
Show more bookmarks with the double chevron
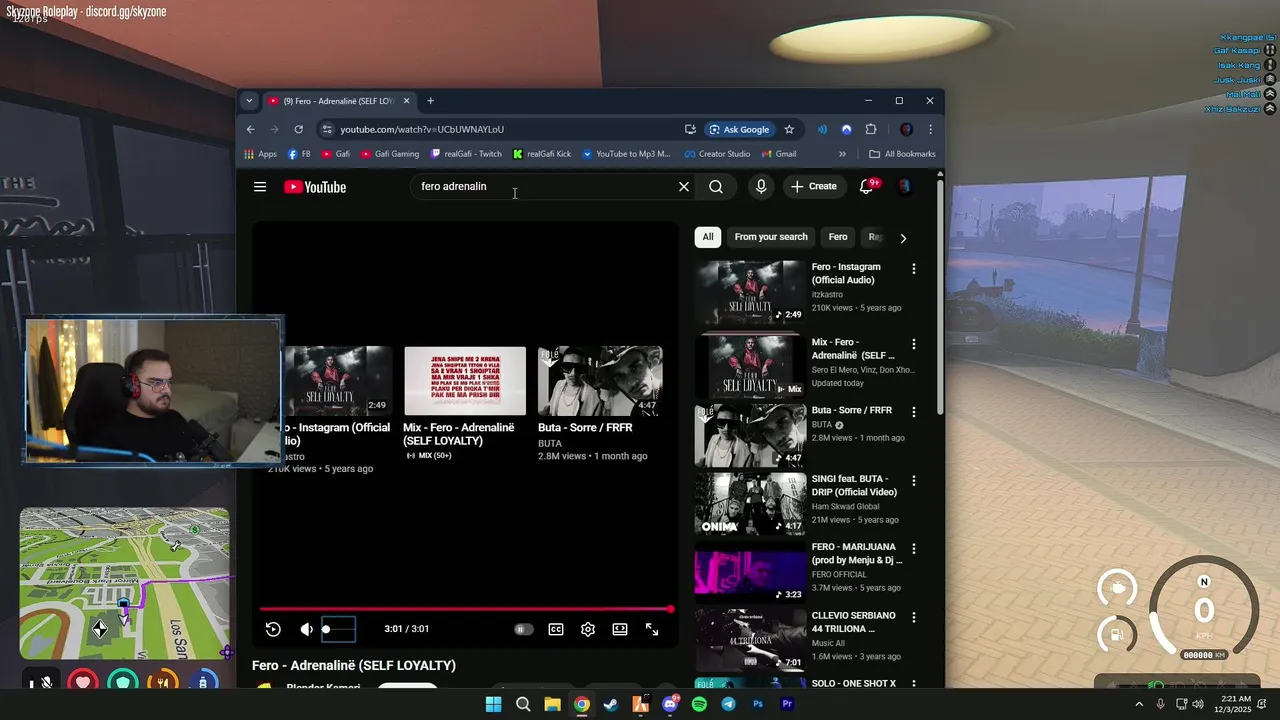[842, 154]
